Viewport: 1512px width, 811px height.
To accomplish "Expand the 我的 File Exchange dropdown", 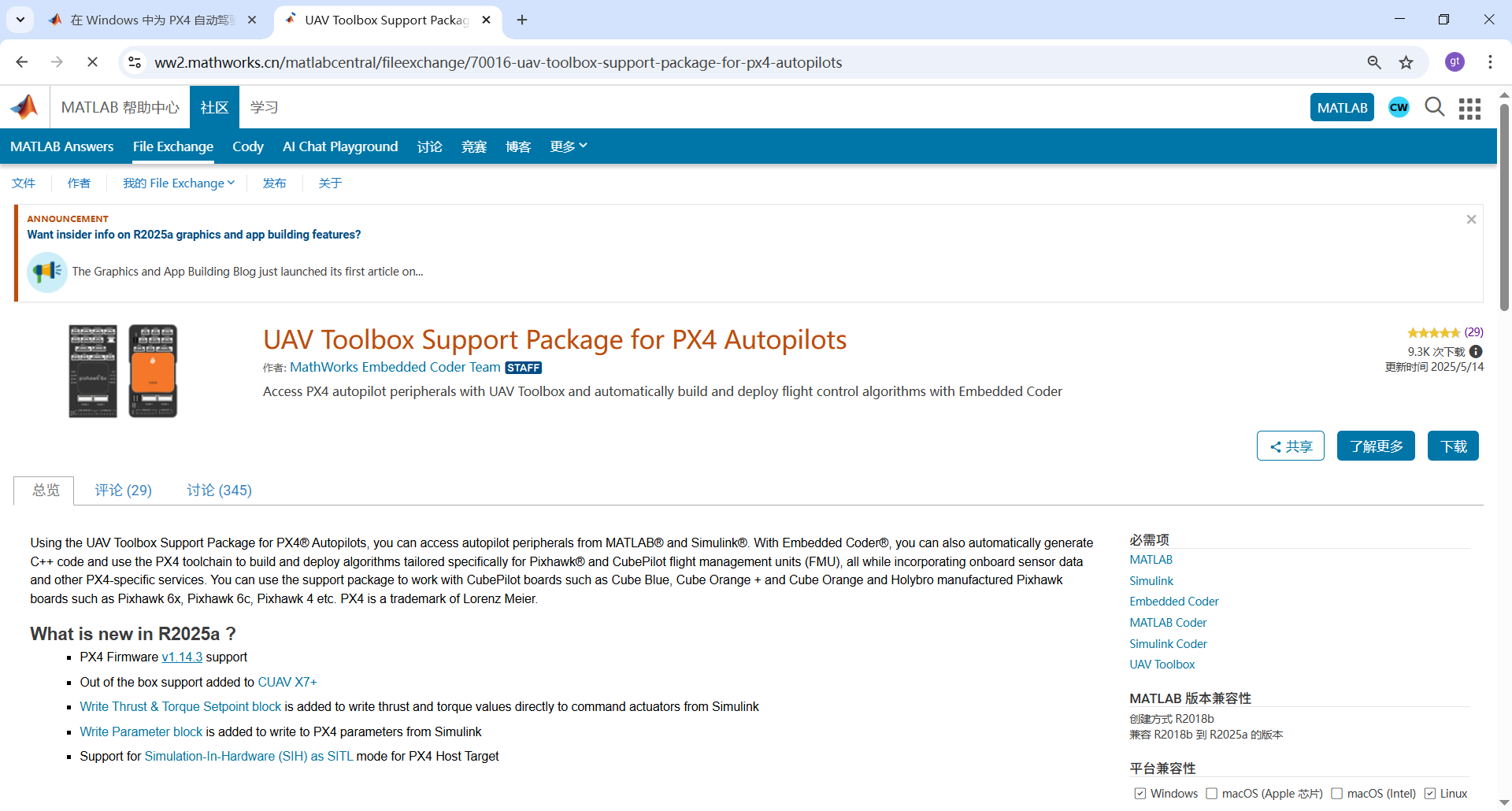I will [x=179, y=183].
